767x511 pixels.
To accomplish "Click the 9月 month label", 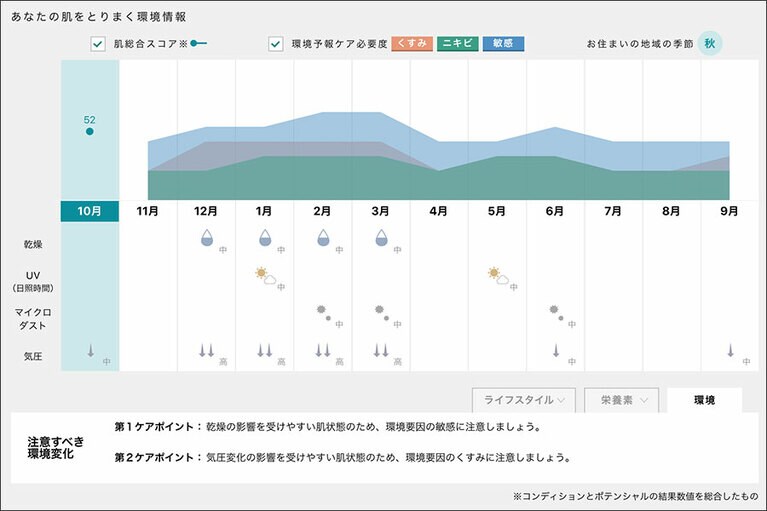I will coord(729,211).
